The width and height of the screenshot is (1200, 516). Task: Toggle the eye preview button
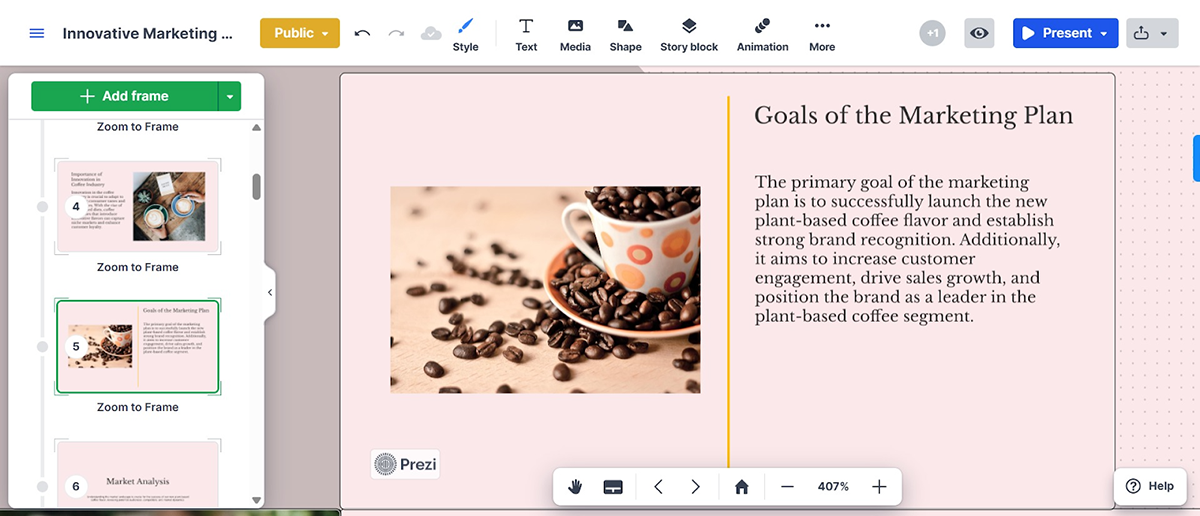[x=979, y=33]
